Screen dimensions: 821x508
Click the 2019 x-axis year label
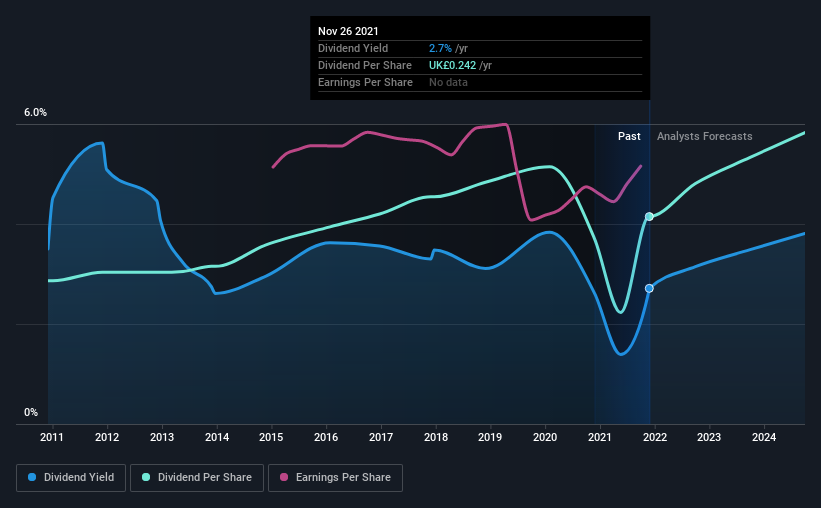tap(490, 437)
